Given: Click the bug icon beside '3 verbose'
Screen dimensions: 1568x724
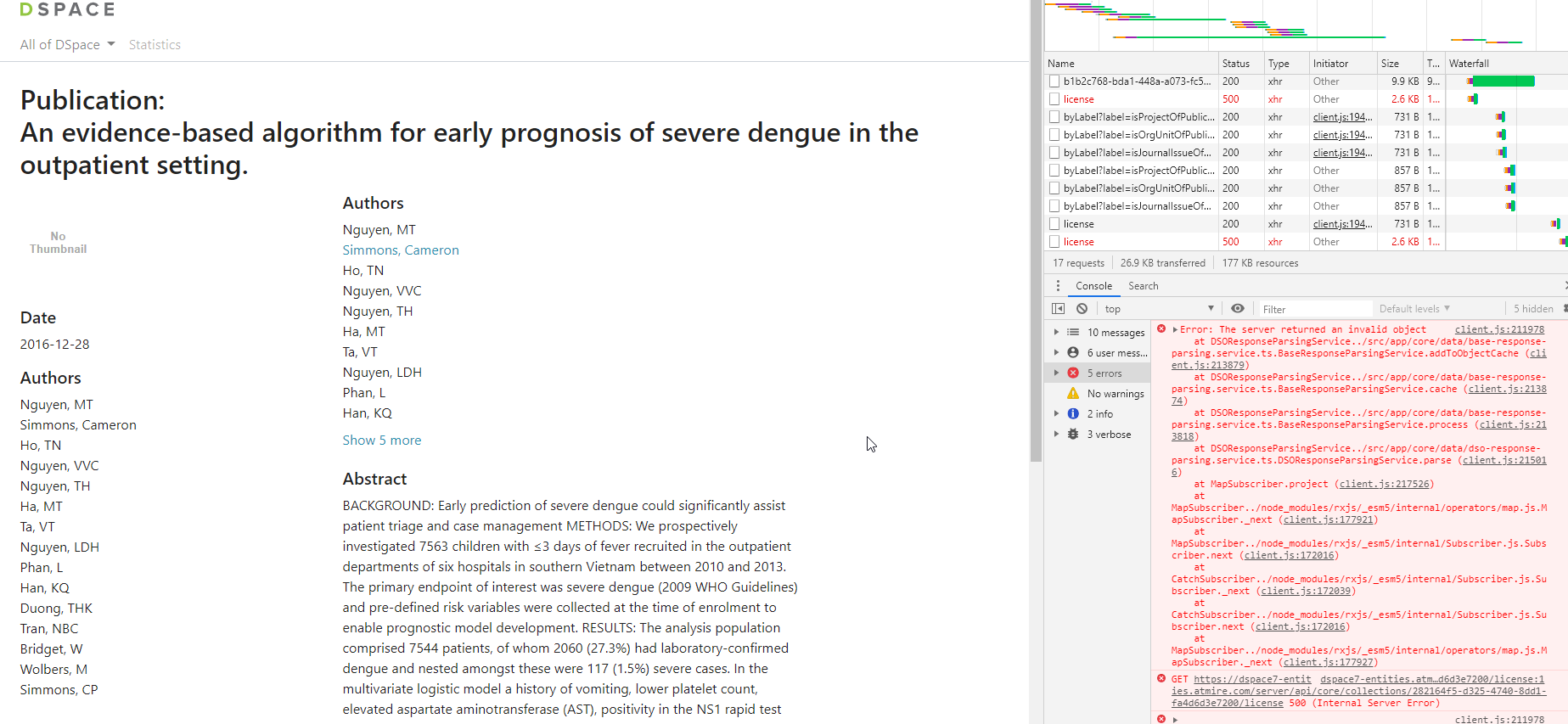Looking at the screenshot, I should click(x=1073, y=435).
